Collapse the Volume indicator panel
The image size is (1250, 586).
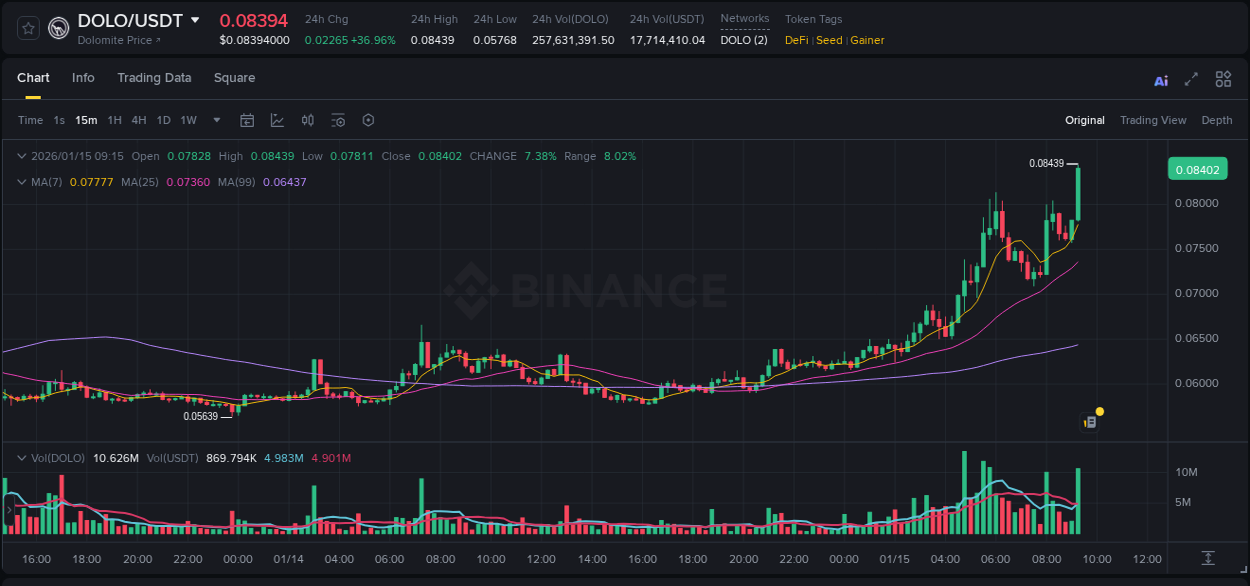pyautogui.click(x=22, y=457)
